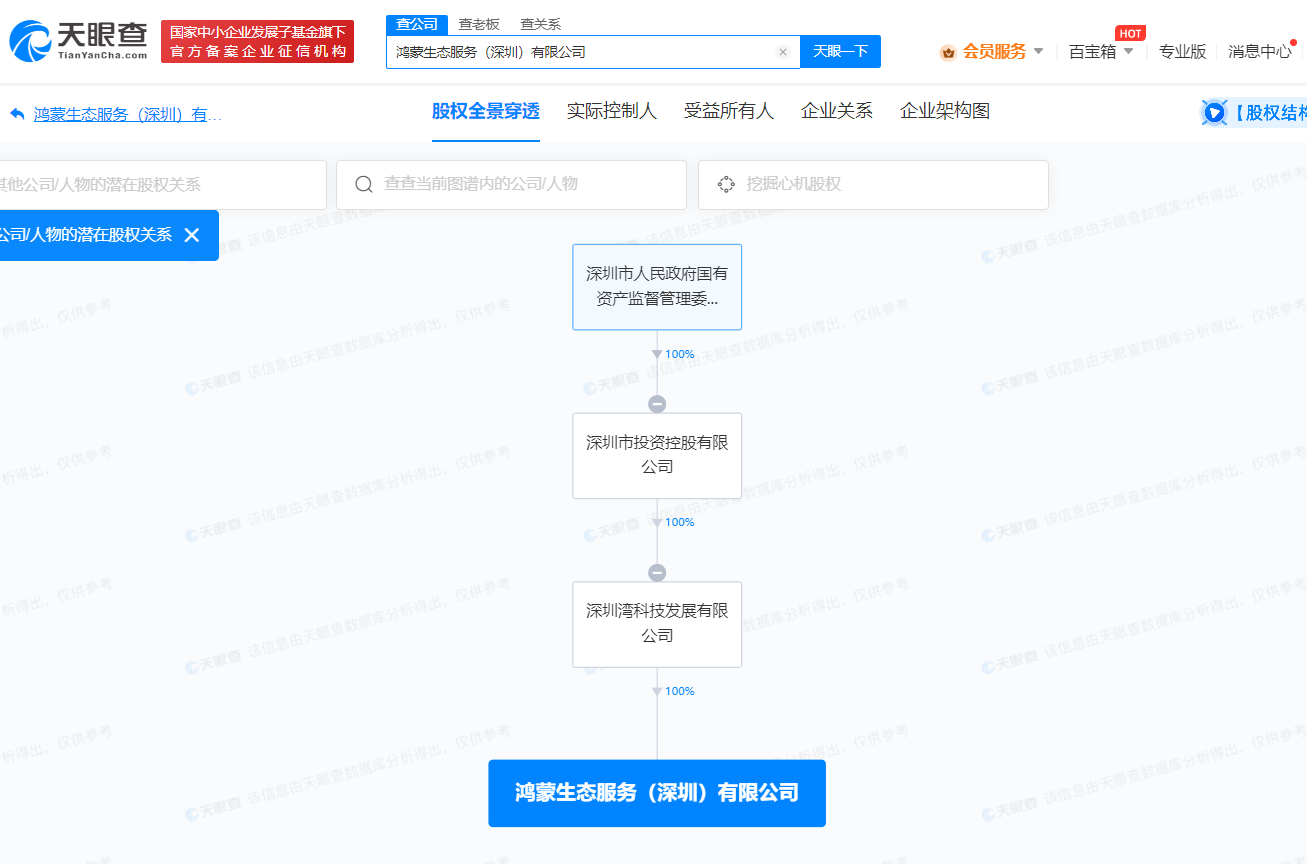Viewport: 1307px width, 864px height.
Task: Select the 深圳市投资控股有限公司 node
Action: point(657,456)
